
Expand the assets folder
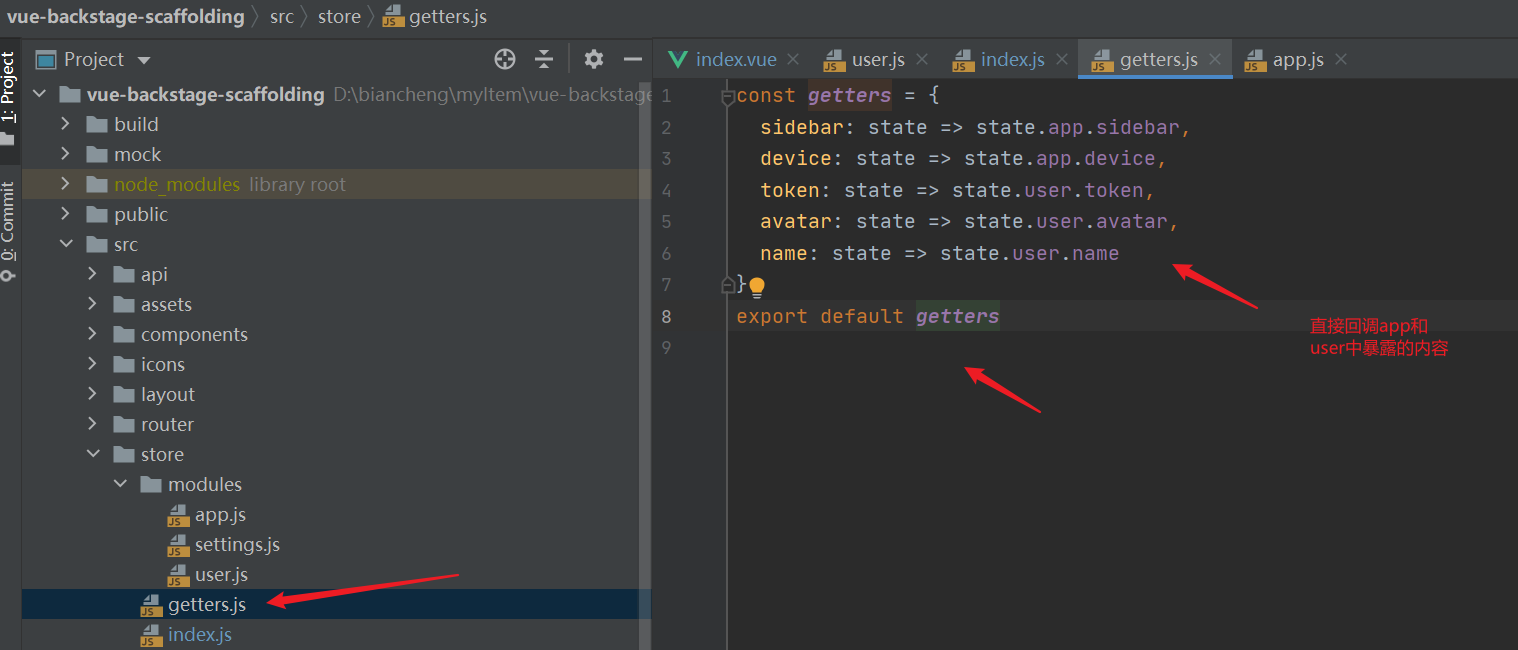click(x=93, y=304)
